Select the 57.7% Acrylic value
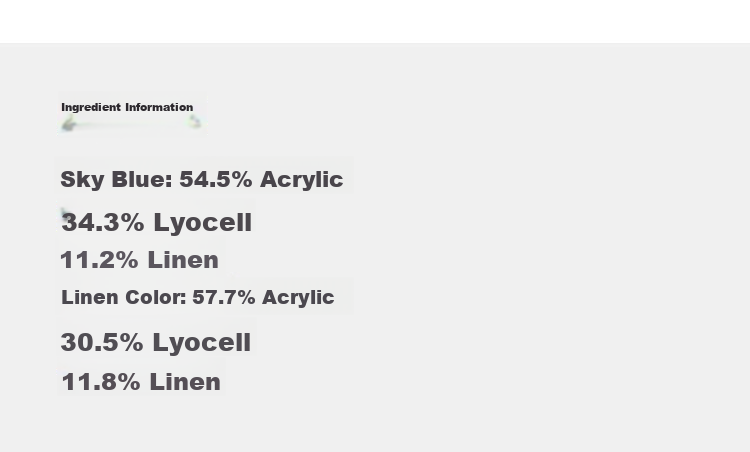The width and height of the screenshot is (750, 452). pos(263,298)
